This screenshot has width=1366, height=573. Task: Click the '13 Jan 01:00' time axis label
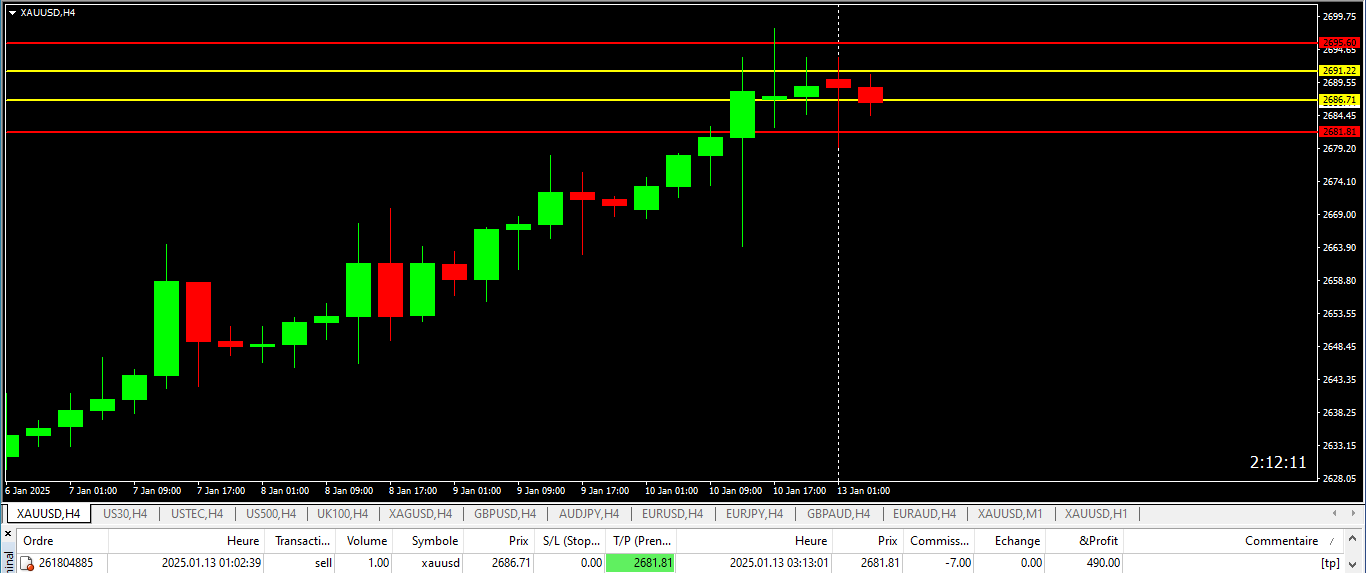coord(862,491)
